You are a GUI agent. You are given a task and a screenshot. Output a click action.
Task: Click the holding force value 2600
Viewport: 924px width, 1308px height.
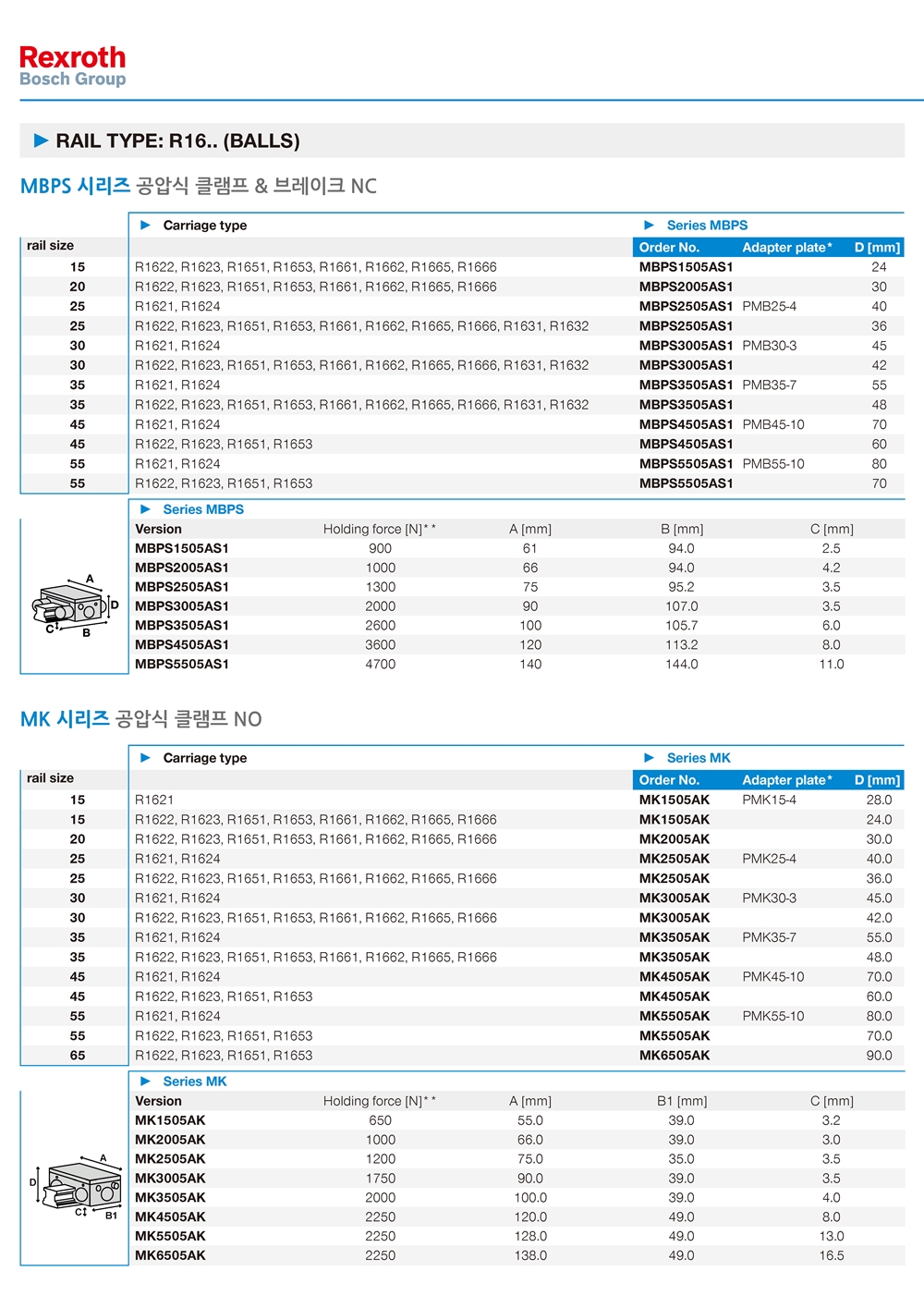click(x=381, y=626)
